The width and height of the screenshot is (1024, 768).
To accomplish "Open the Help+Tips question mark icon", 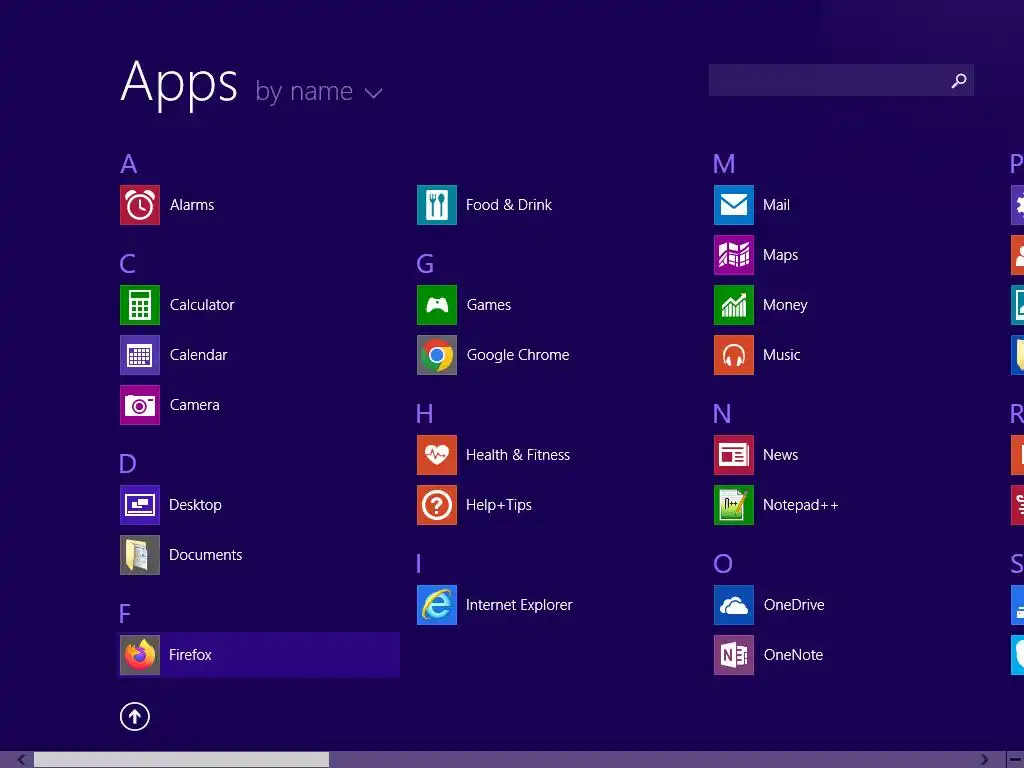I will pyautogui.click(x=437, y=505).
